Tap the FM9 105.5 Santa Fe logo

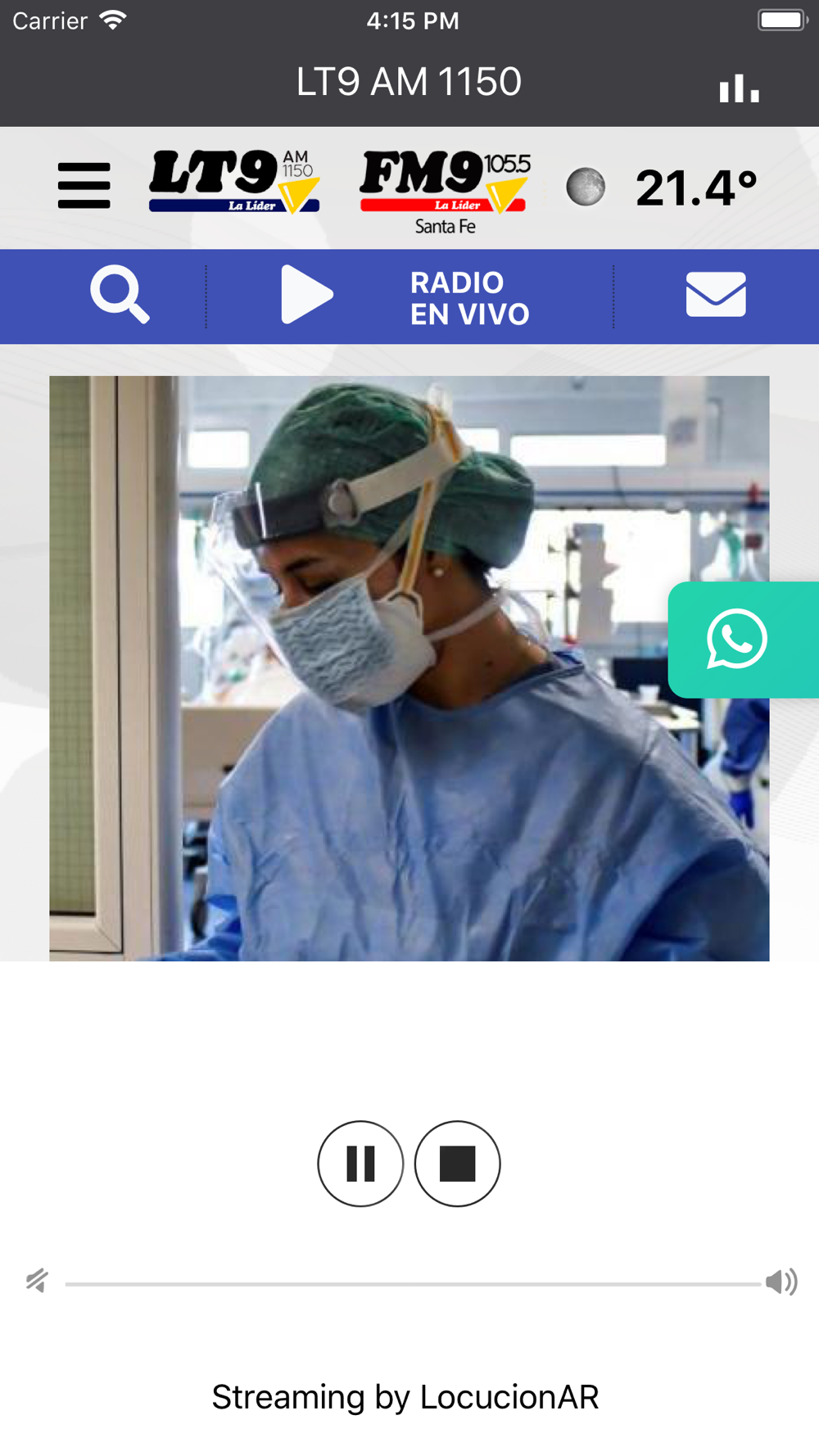[445, 192]
